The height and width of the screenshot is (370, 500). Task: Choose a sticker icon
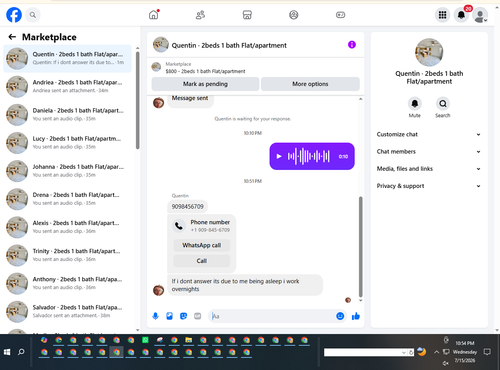point(183,316)
